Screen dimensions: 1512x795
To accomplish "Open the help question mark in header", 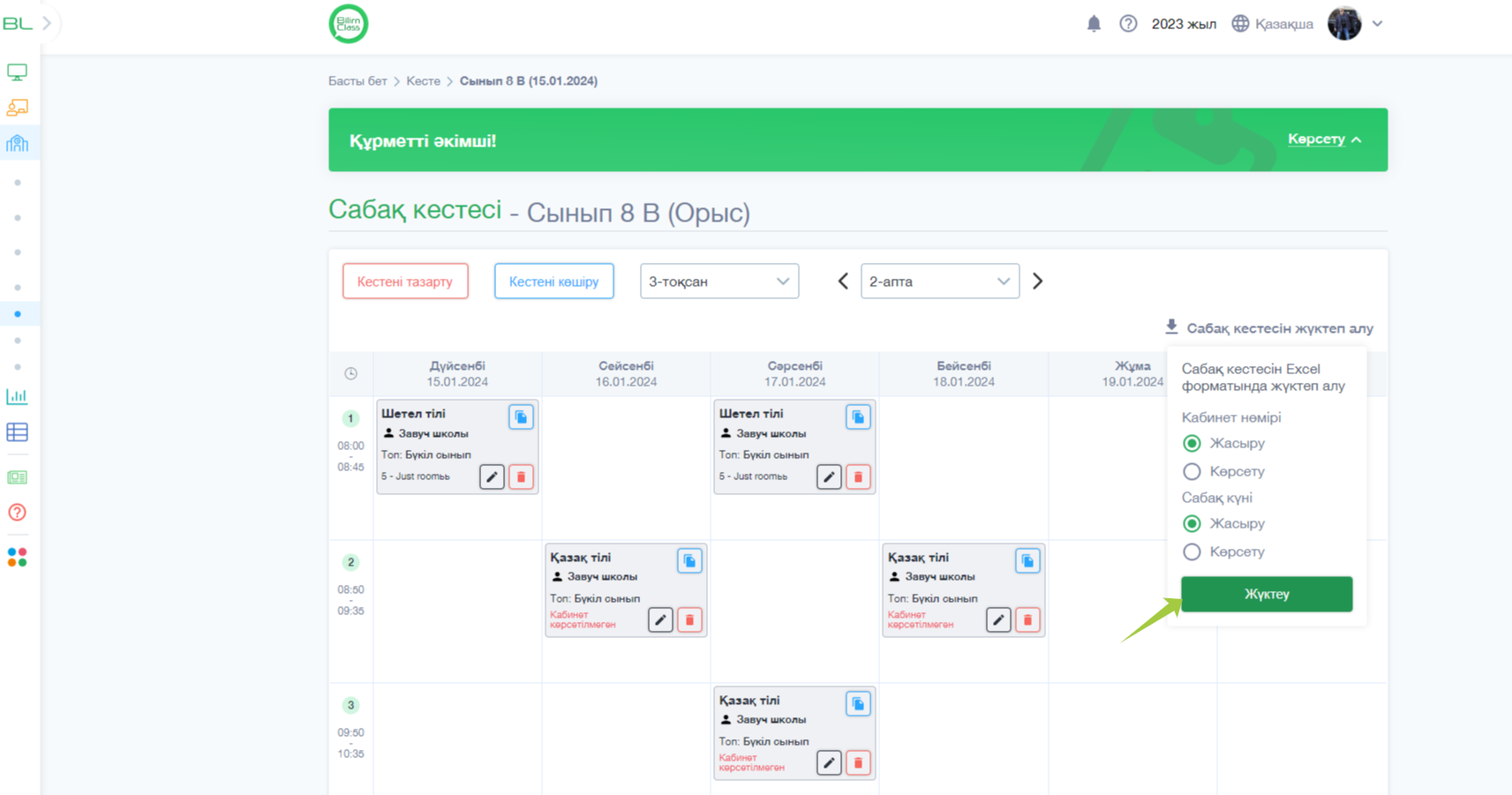I will (1128, 24).
